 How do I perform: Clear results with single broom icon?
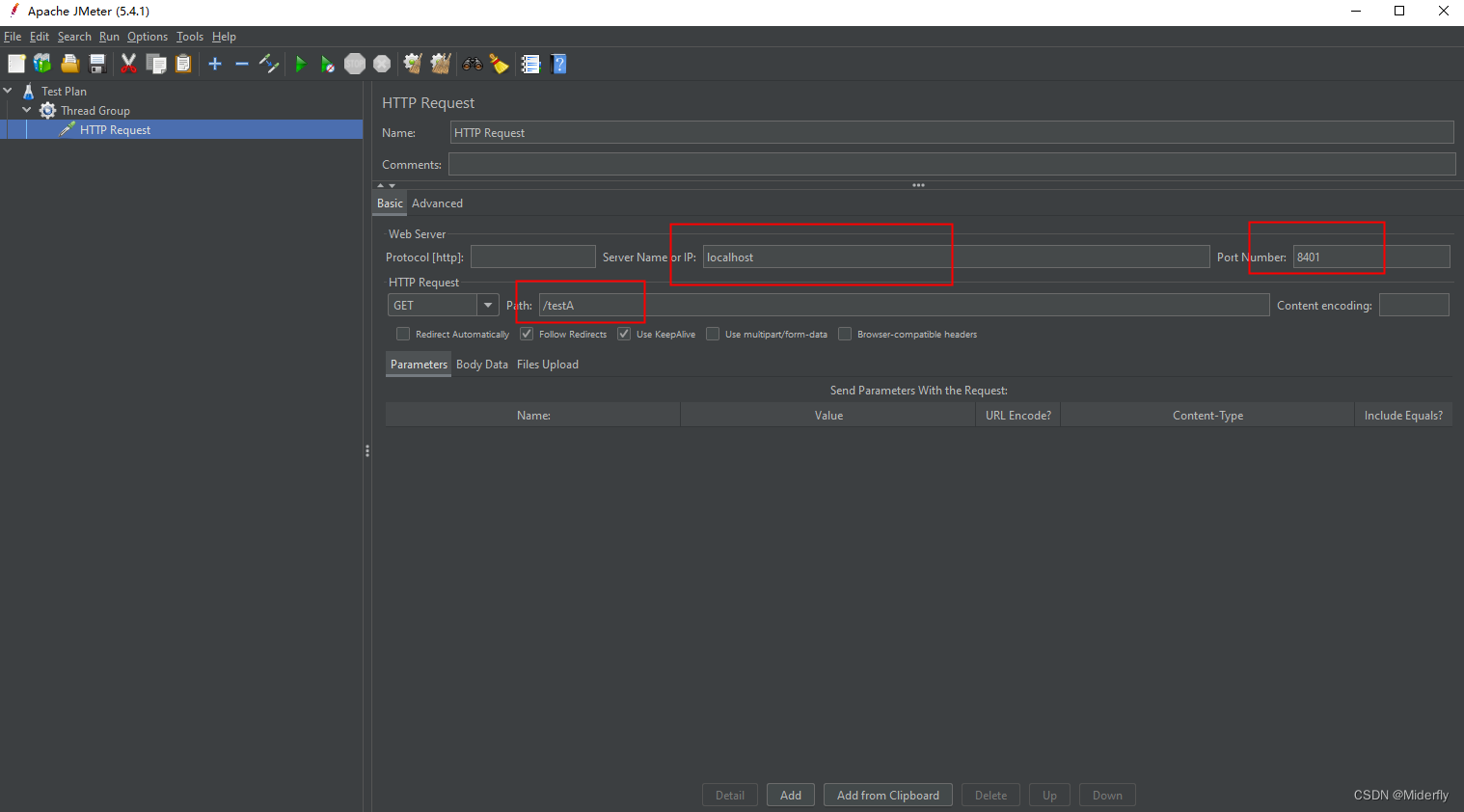pyautogui.click(x=413, y=64)
